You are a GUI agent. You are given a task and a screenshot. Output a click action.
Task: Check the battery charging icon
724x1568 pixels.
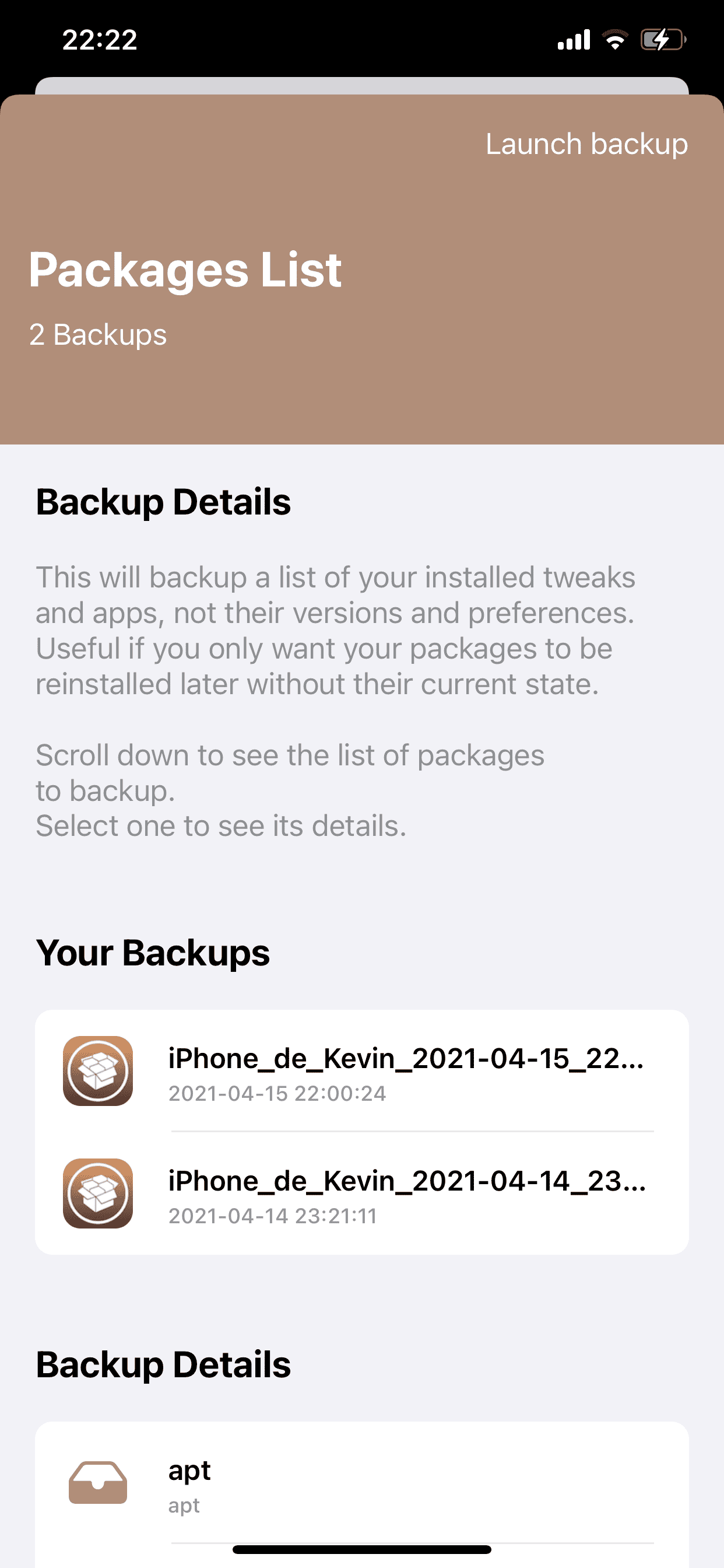click(x=663, y=40)
